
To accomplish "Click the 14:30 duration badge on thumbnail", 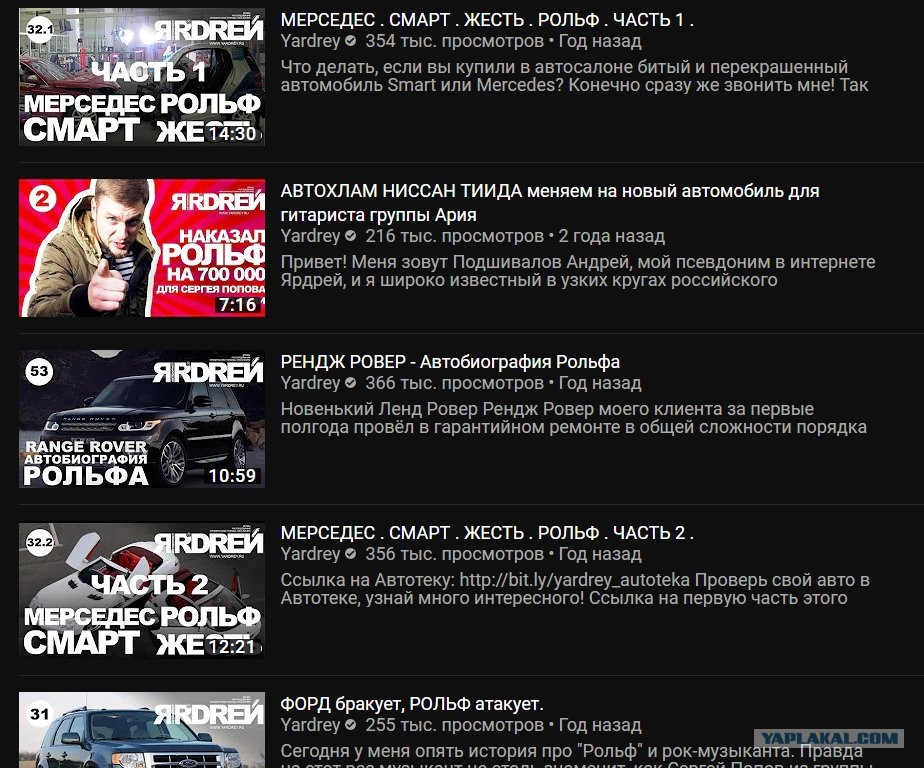I will click(x=233, y=134).
